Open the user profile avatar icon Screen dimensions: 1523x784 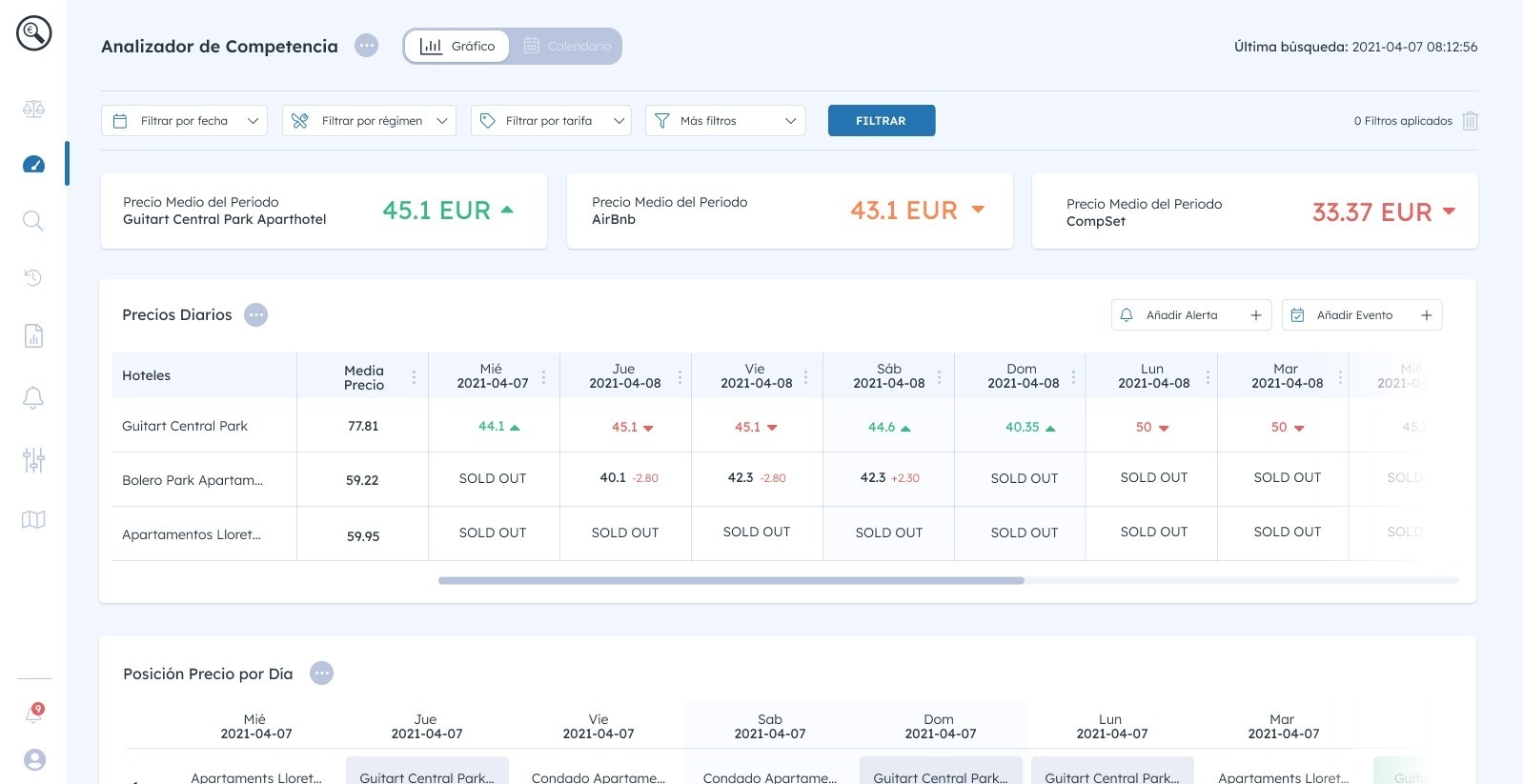(34, 759)
